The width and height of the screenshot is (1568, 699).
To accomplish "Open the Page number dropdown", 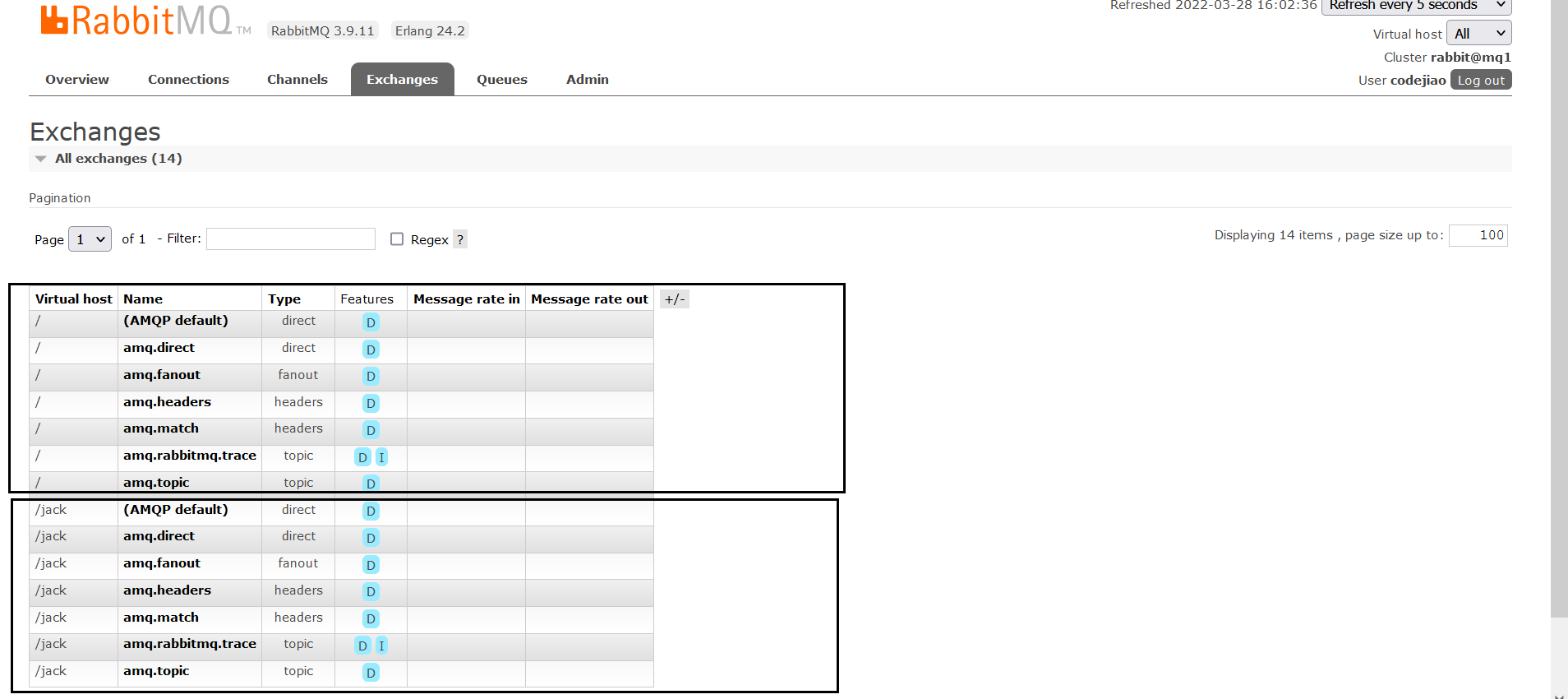I will coord(90,239).
